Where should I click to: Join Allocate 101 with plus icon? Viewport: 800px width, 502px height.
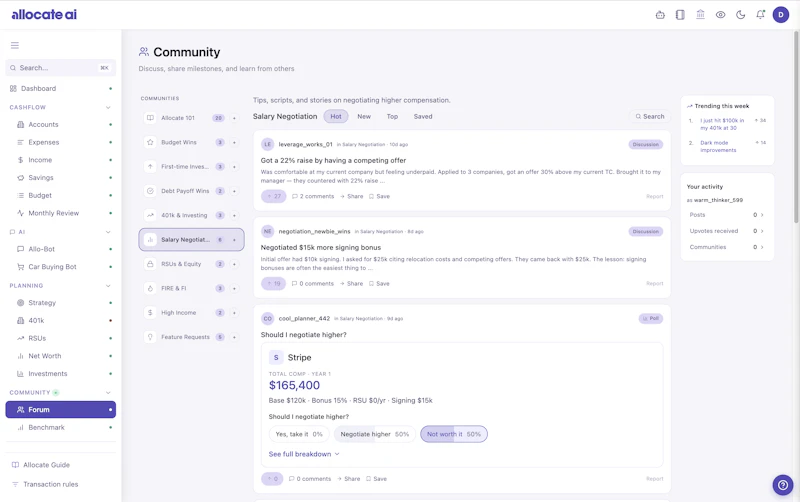coord(234,118)
